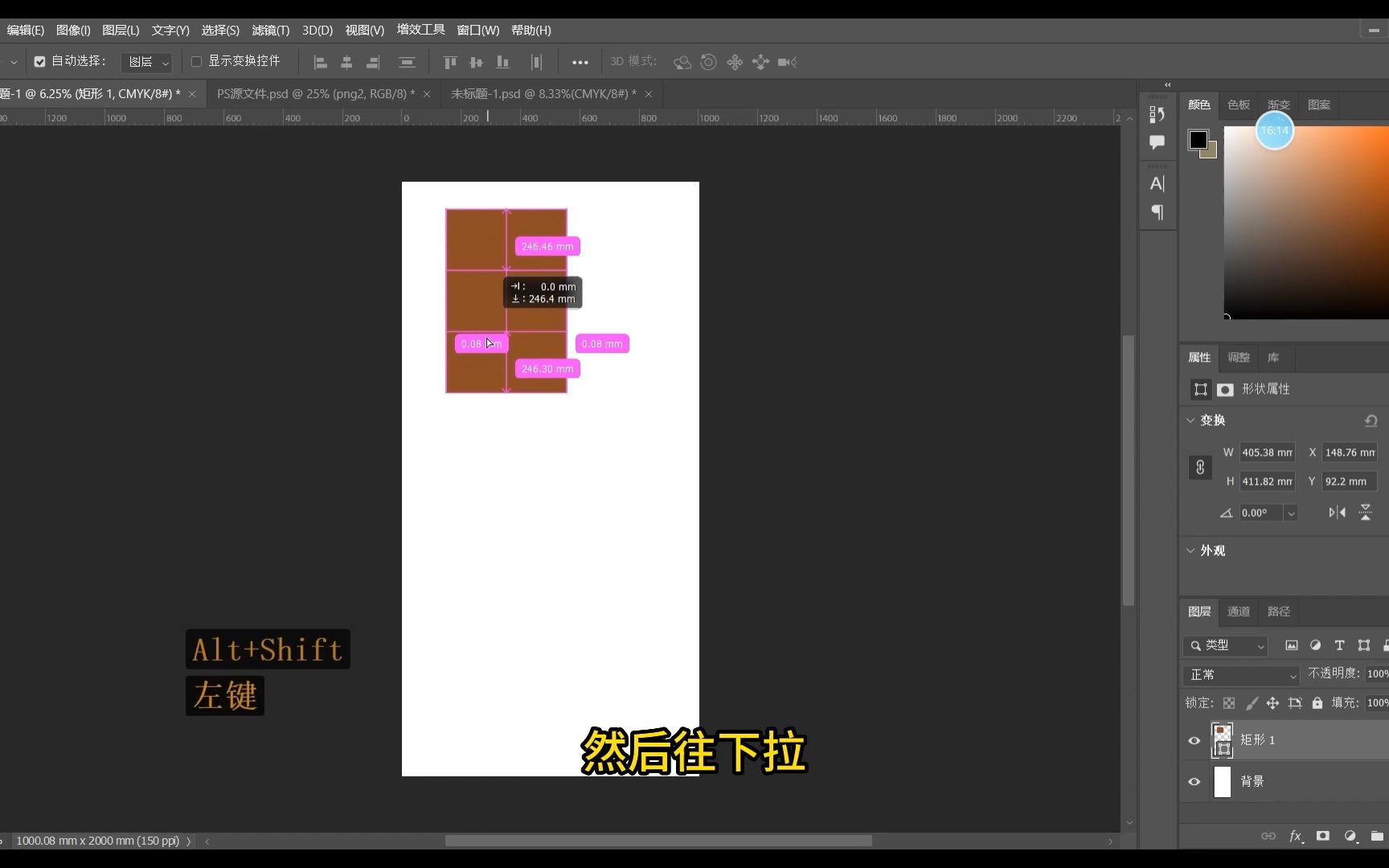Click the mask icon in Properties panel
Viewport: 1389px width, 868px height.
[x=1225, y=389]
